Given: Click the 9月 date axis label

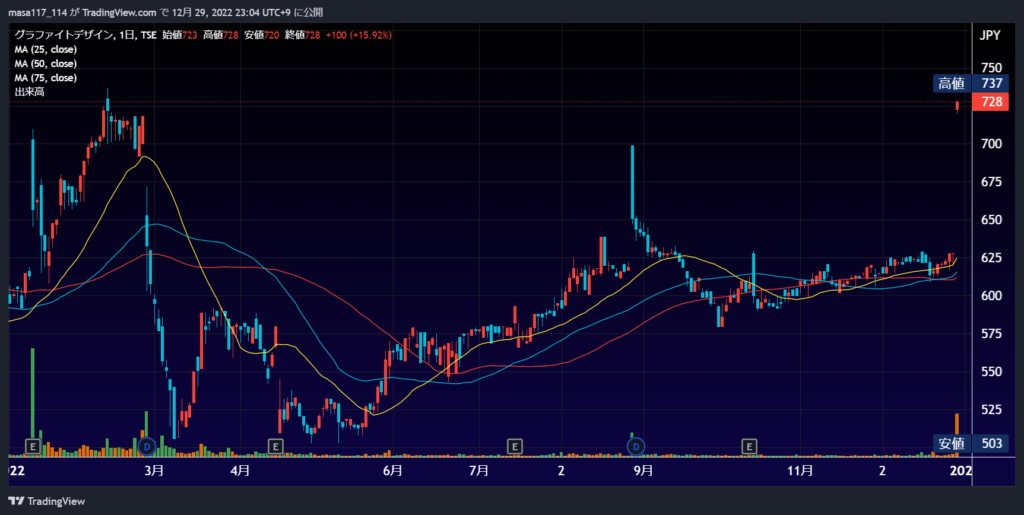Looking at the screenshot, I should pyautogui.click(x=643, y=470).
